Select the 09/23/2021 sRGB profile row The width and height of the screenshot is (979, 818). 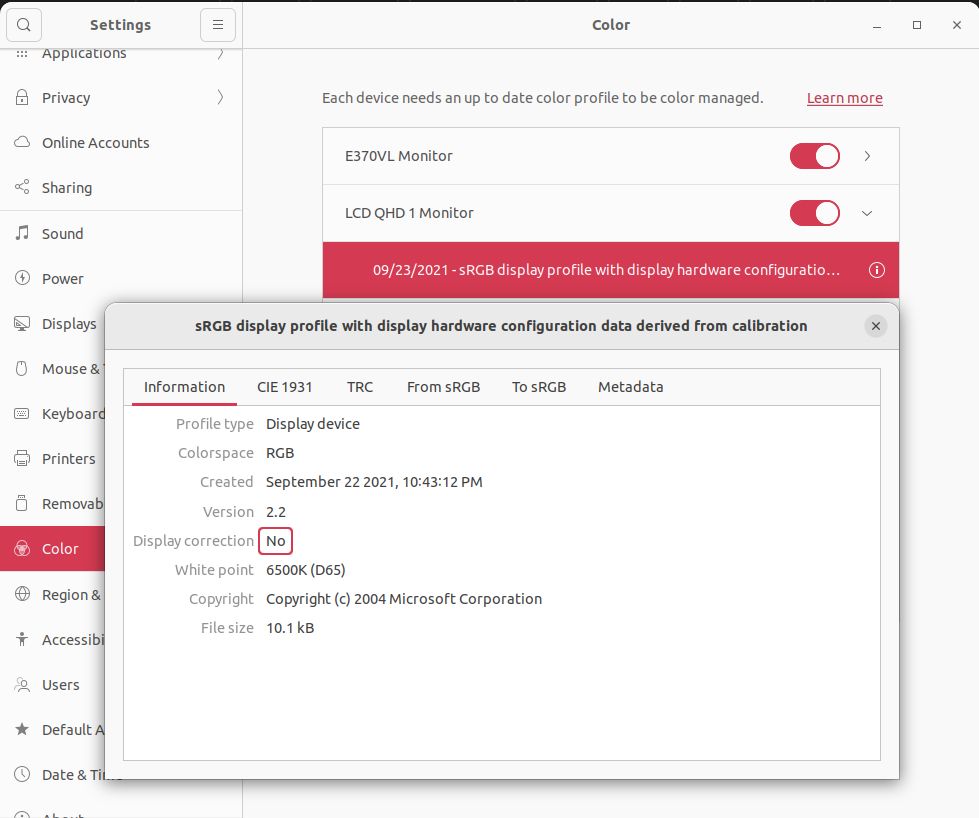(x=611, y=270)
